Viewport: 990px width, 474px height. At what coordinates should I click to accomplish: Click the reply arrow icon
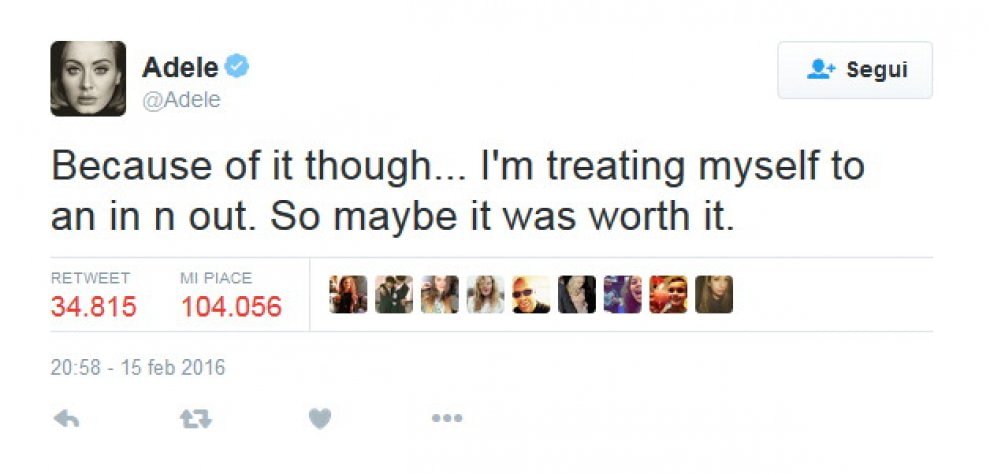[66, 418]
